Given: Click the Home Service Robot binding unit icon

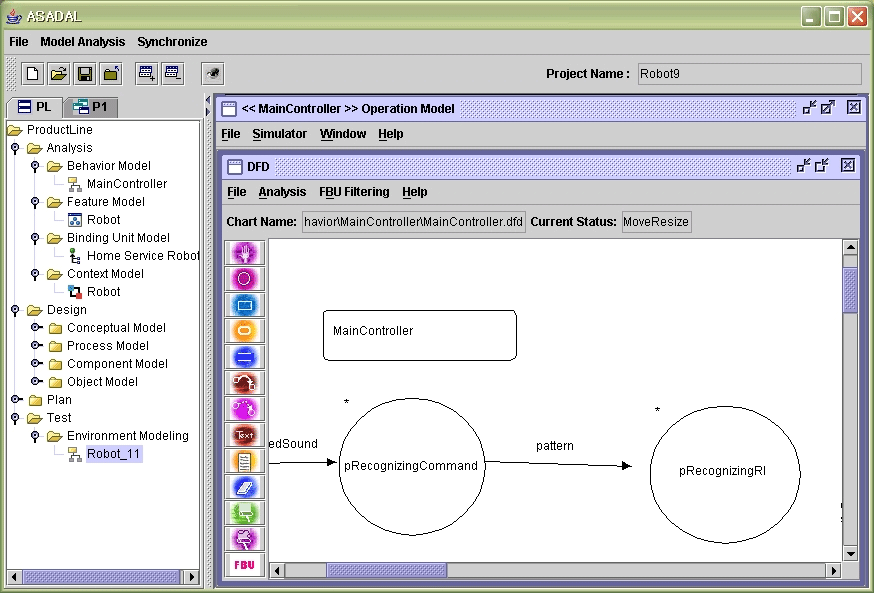Looking at the screenshot, I should (74, 256).
